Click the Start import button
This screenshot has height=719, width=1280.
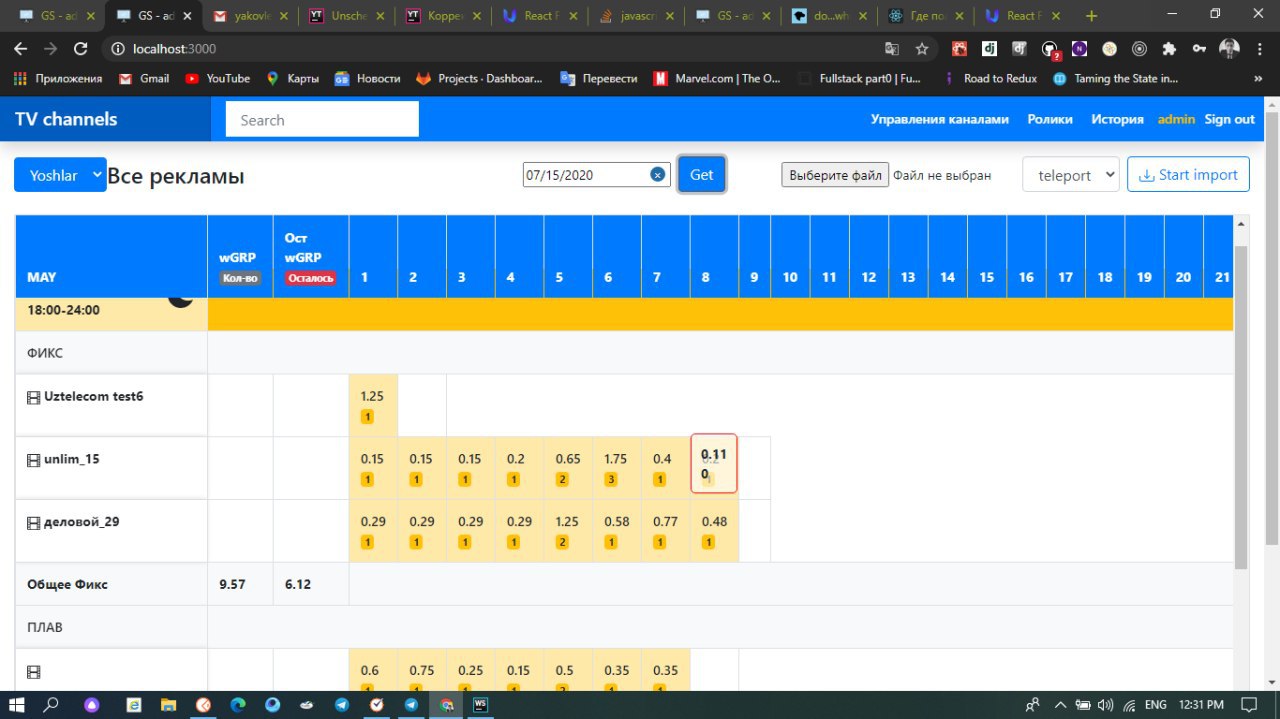click(1188, 174)
